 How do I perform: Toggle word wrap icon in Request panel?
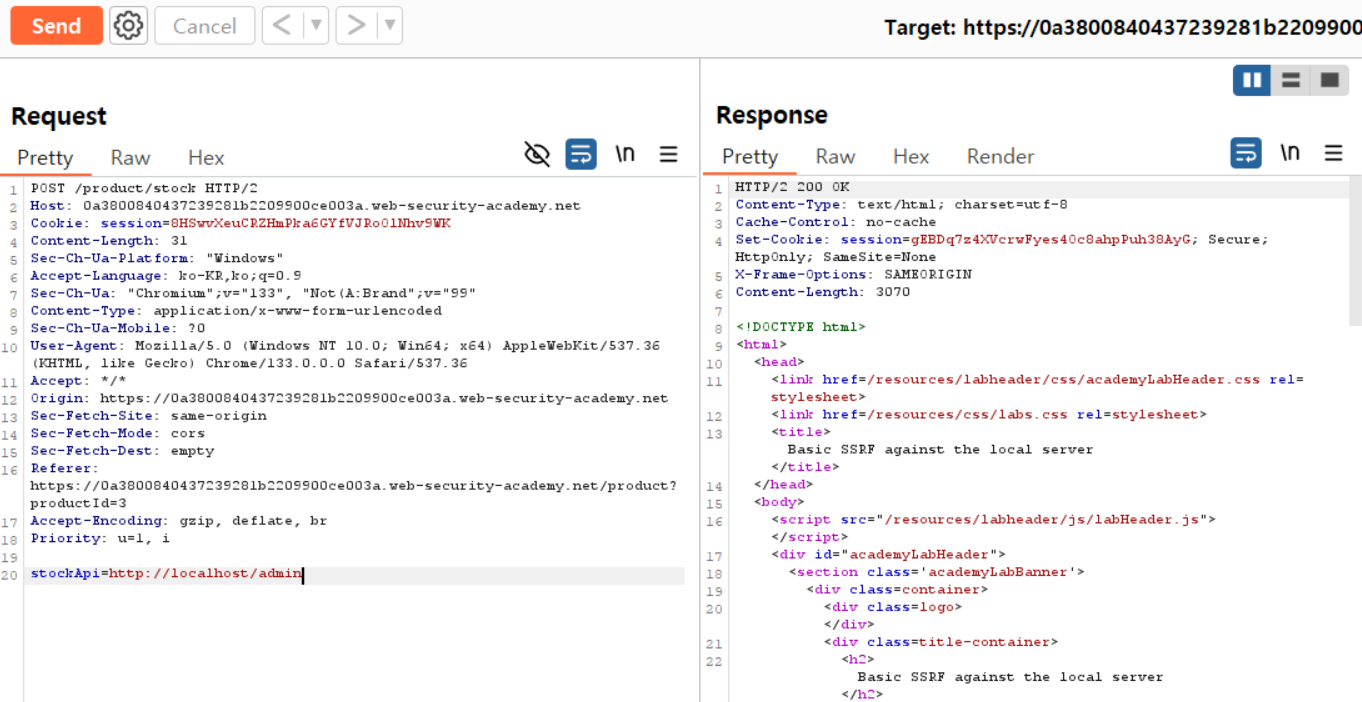[581, 154]
